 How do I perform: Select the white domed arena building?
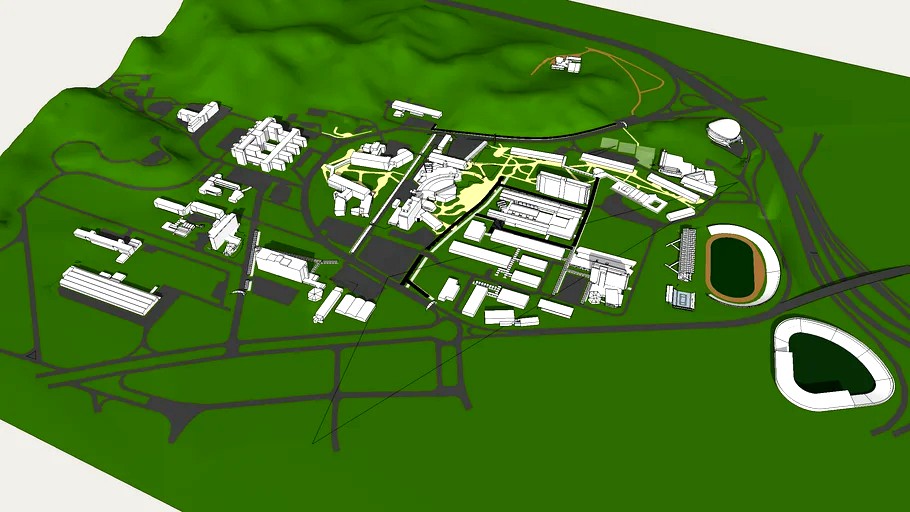725,132
